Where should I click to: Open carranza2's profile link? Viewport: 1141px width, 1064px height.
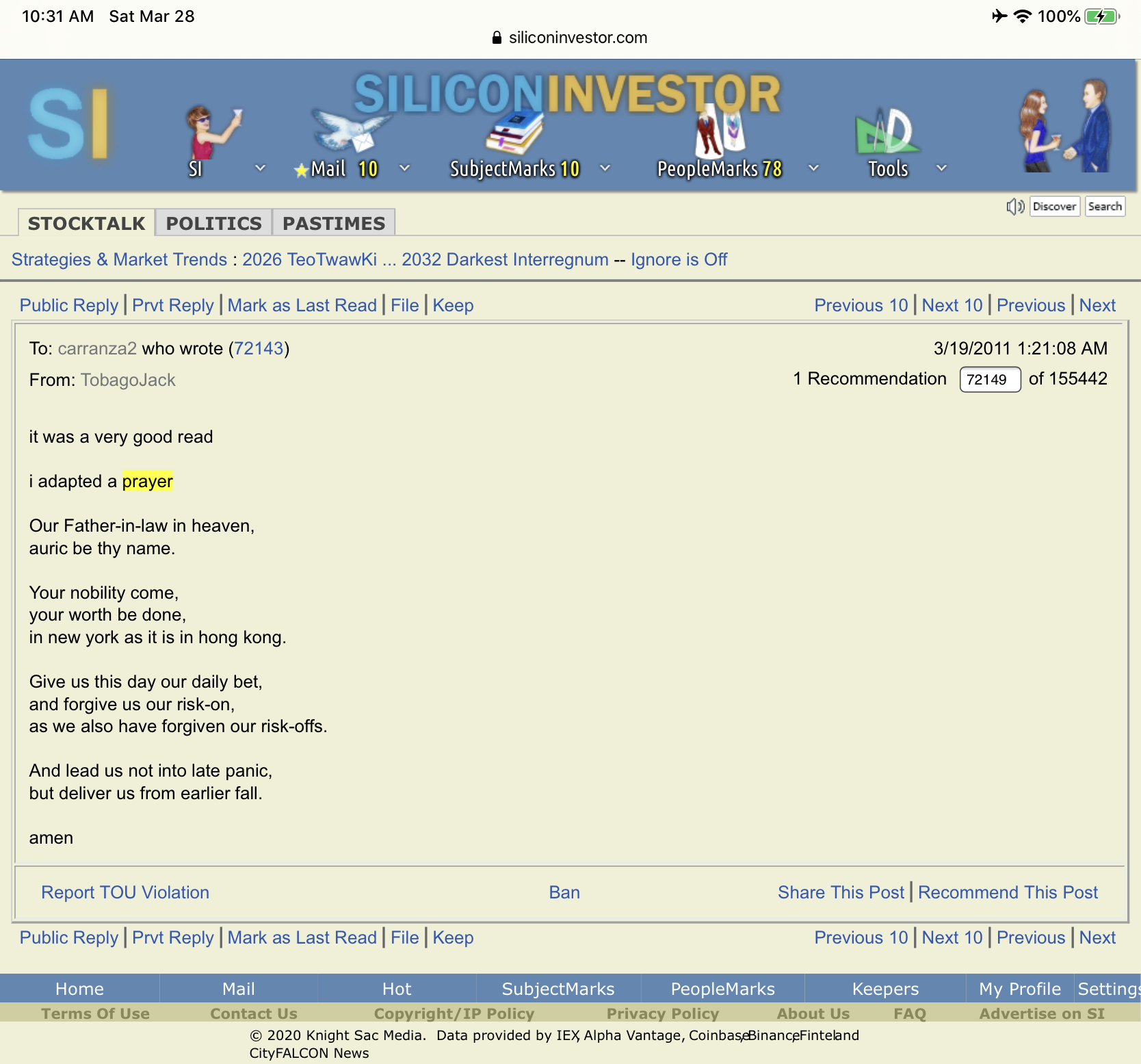tap(97, 348)
